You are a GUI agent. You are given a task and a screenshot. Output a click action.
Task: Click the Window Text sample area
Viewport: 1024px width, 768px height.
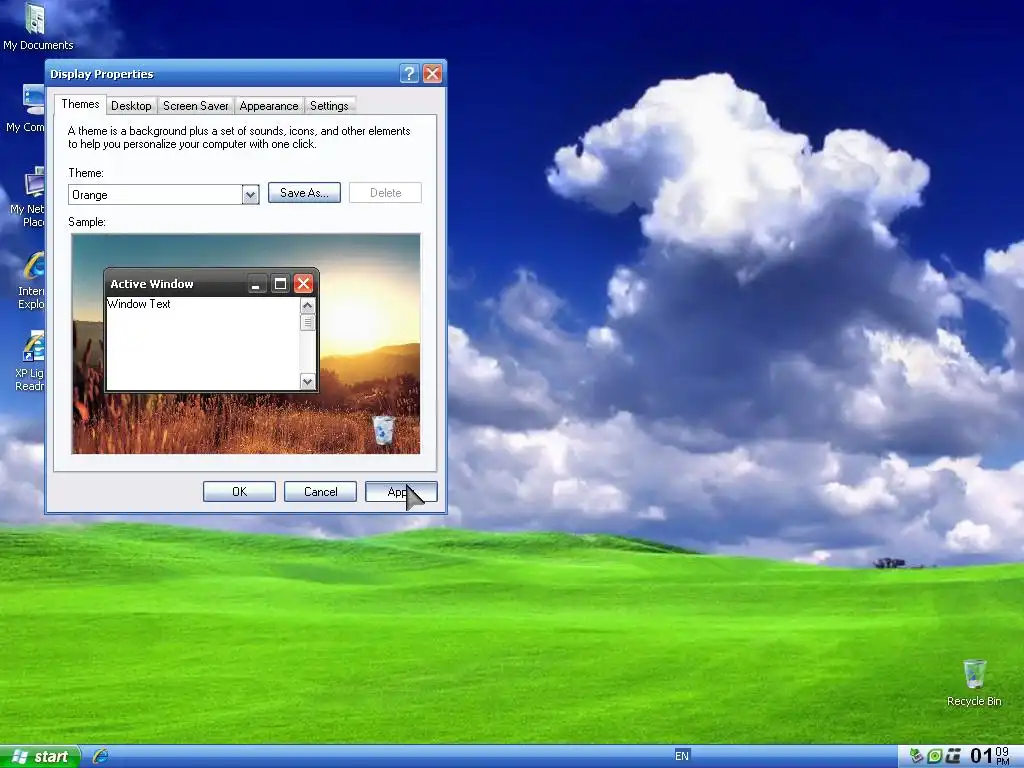pyautogui.click(x=202, y=344)
